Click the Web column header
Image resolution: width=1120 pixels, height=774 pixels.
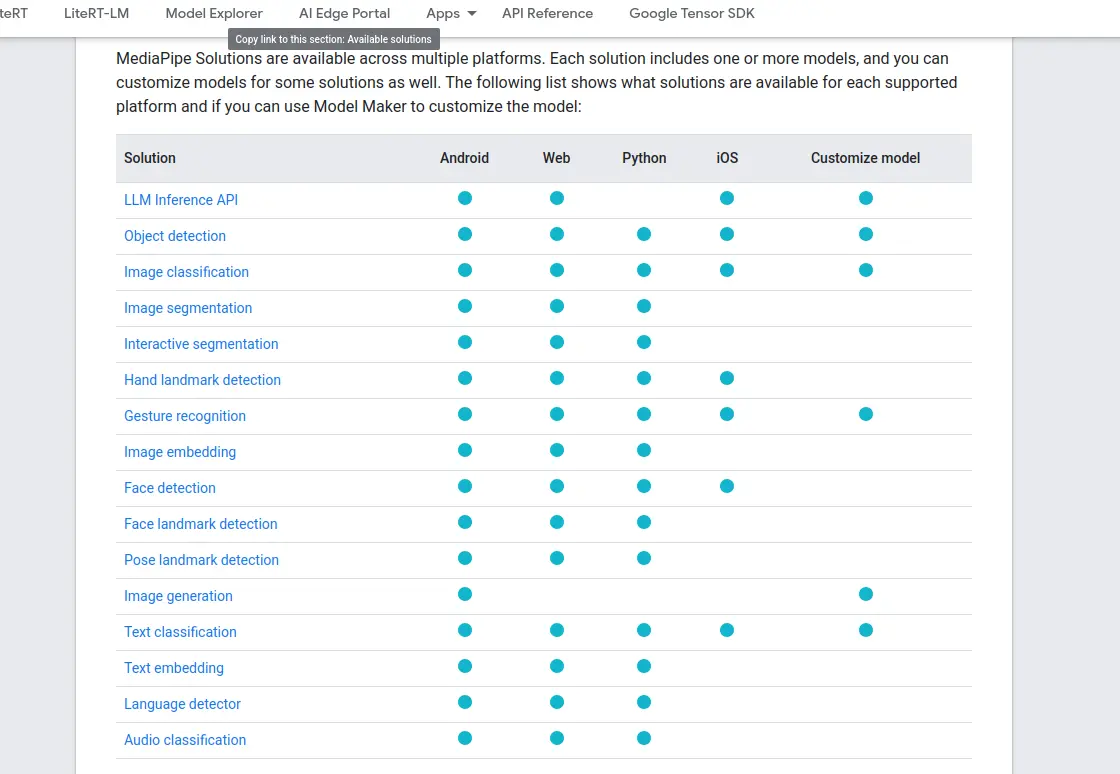point(556,158)
